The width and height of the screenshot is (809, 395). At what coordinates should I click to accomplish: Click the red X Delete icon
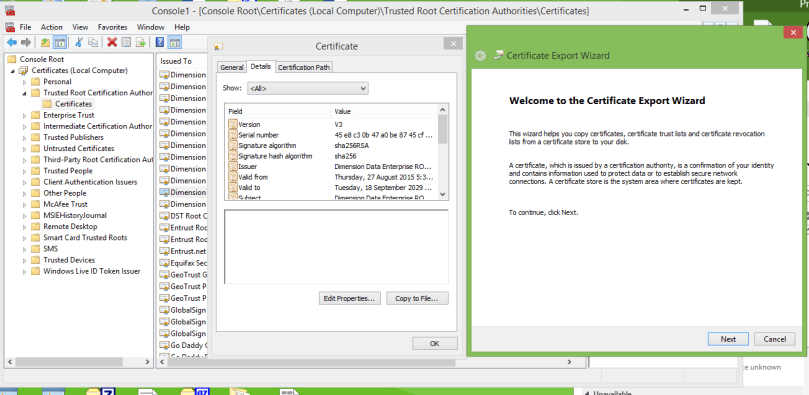[x=111, y=43]
